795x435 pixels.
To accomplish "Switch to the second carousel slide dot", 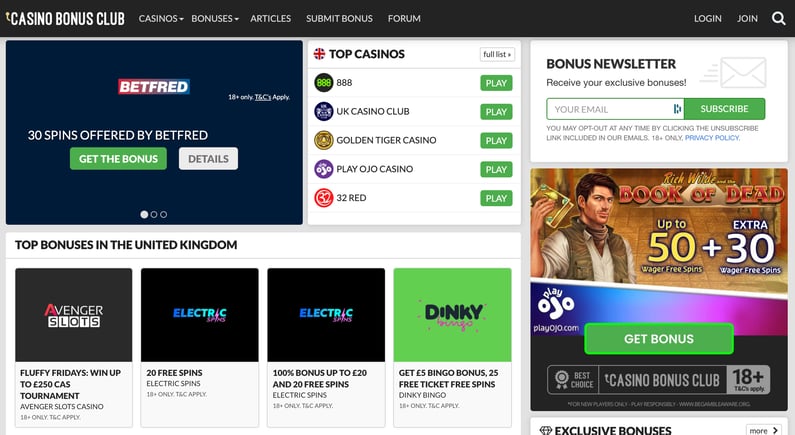I will [154, 214].
